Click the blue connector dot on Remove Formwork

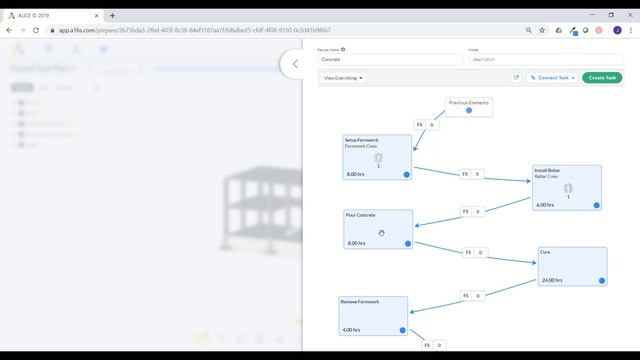click(x=402, y=330)
